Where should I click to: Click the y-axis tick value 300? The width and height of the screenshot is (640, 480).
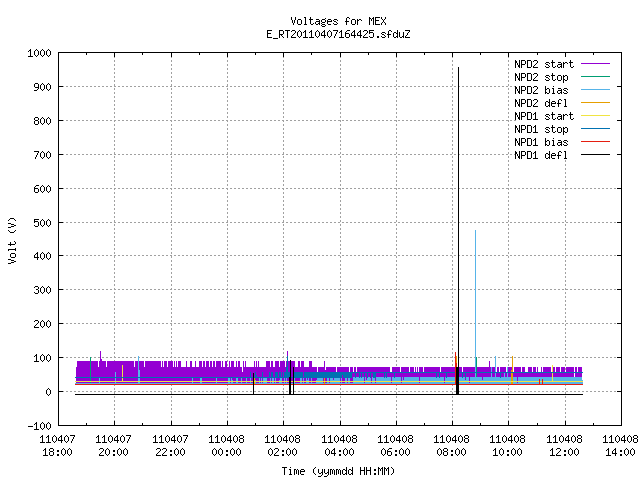42,290
